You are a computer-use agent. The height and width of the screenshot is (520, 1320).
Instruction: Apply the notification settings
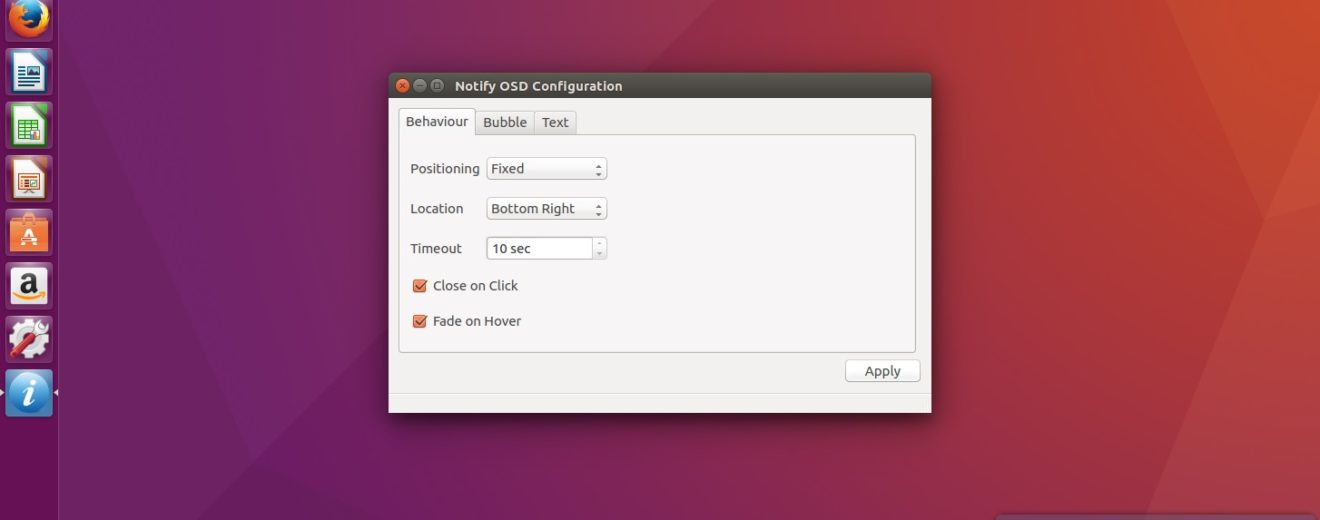883,371
